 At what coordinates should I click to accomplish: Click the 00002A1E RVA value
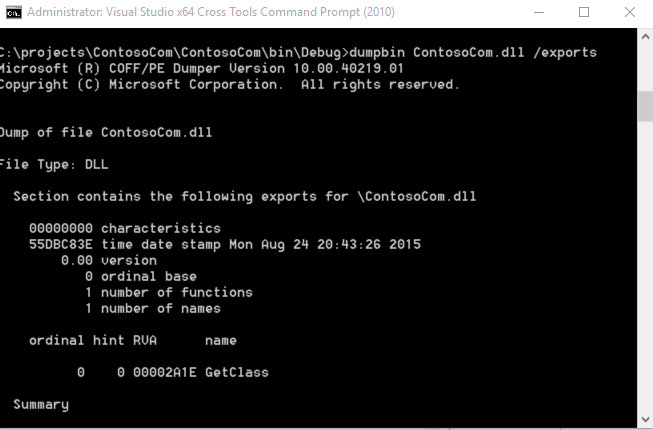coord(165,372)
